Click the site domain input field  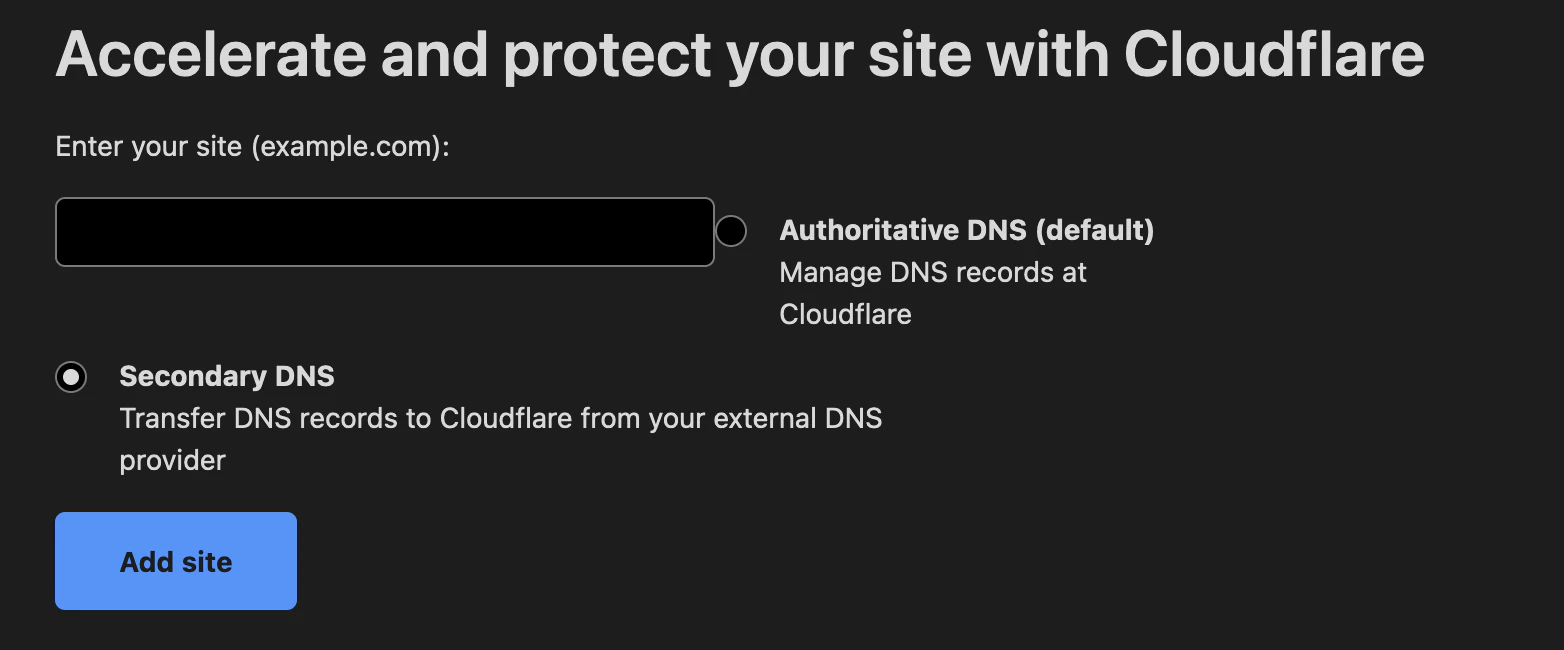coord(385,232)
